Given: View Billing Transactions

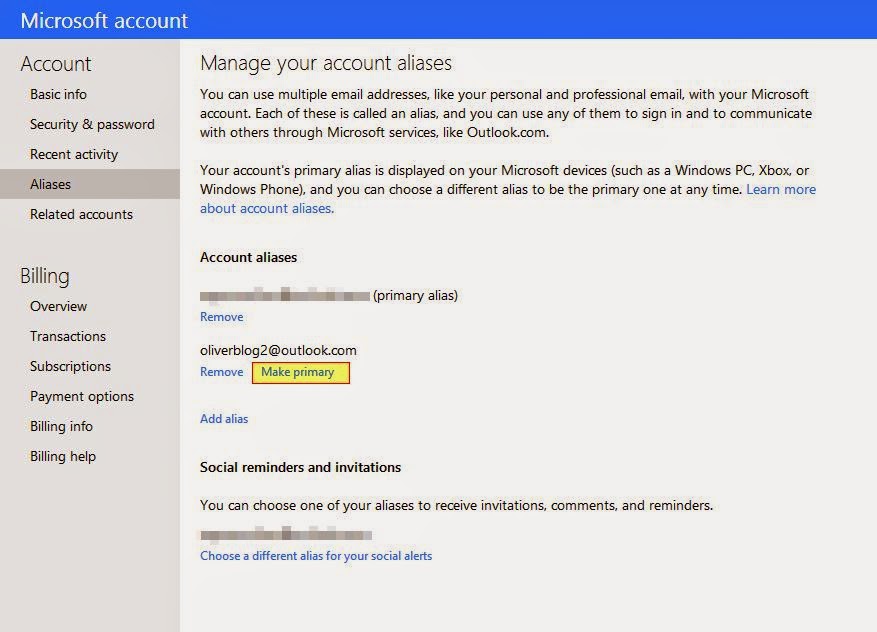Looking at the screenshot, I should [68, 336].
